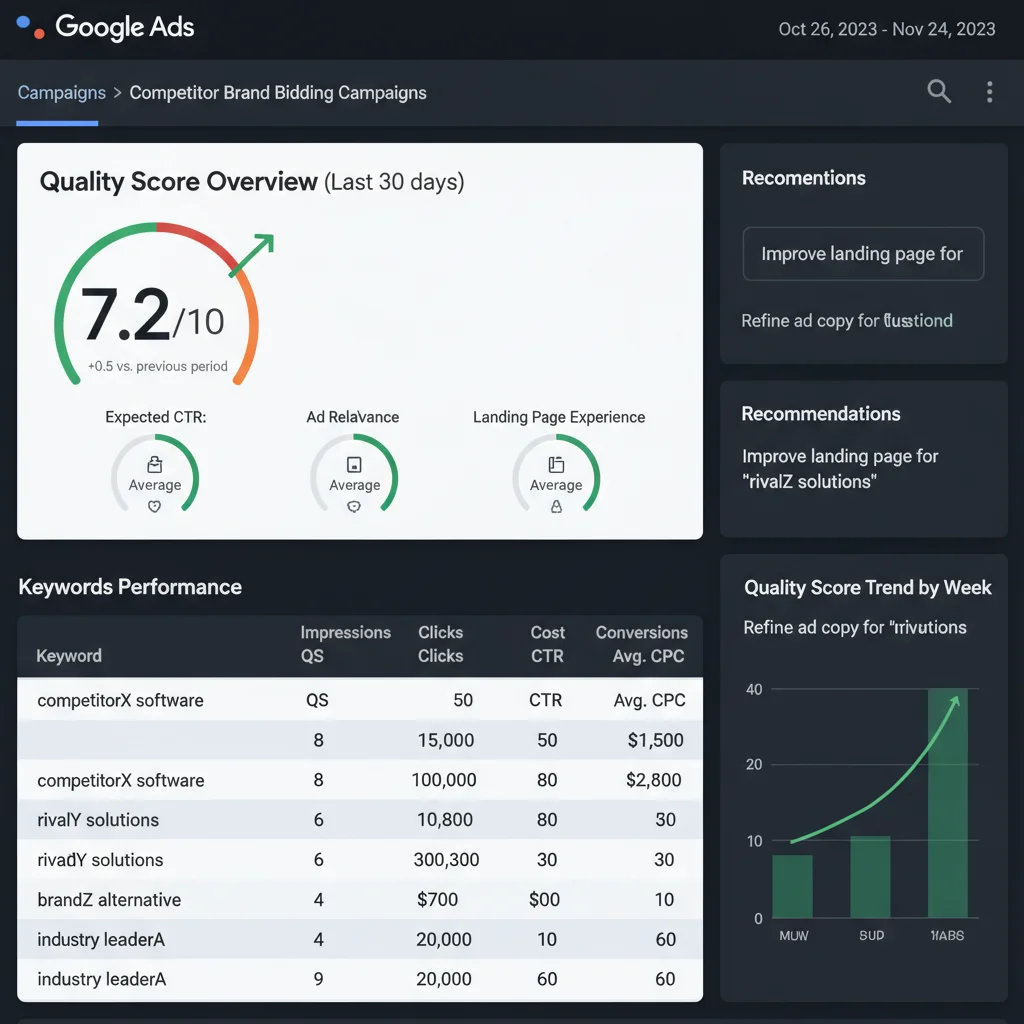Sort by Conversions Avg. CPC column header
The image size is (1024, 1024).
(x=641, y=644)
